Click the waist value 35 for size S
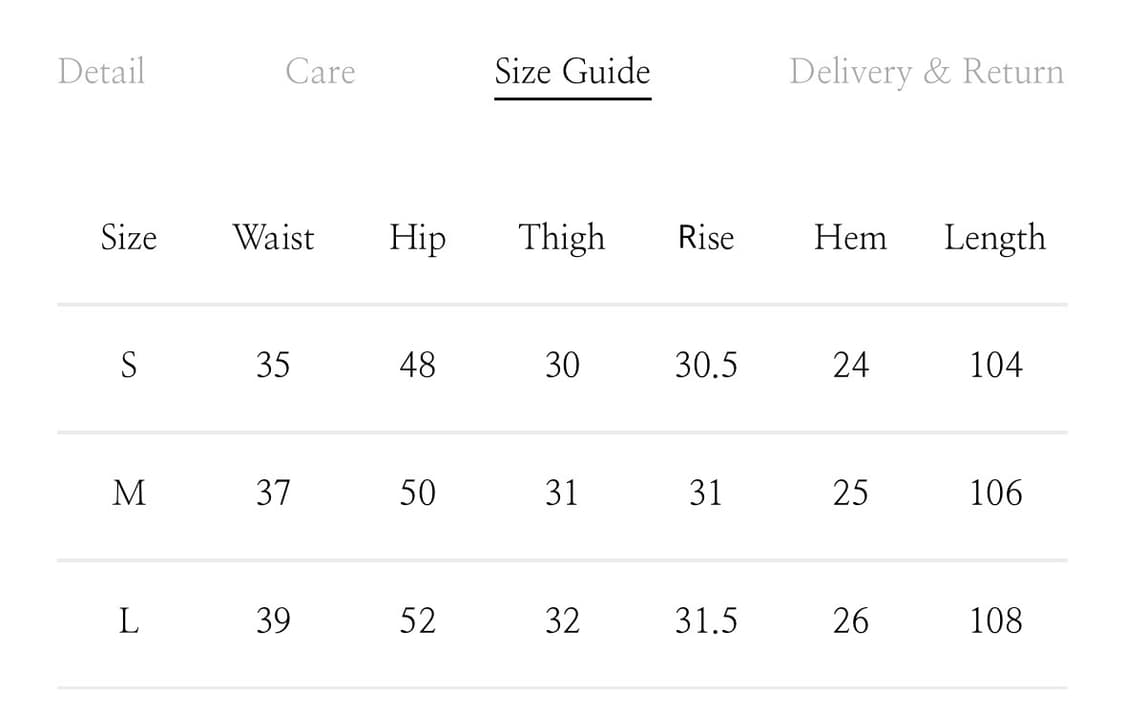 click(x=273, y=365)
